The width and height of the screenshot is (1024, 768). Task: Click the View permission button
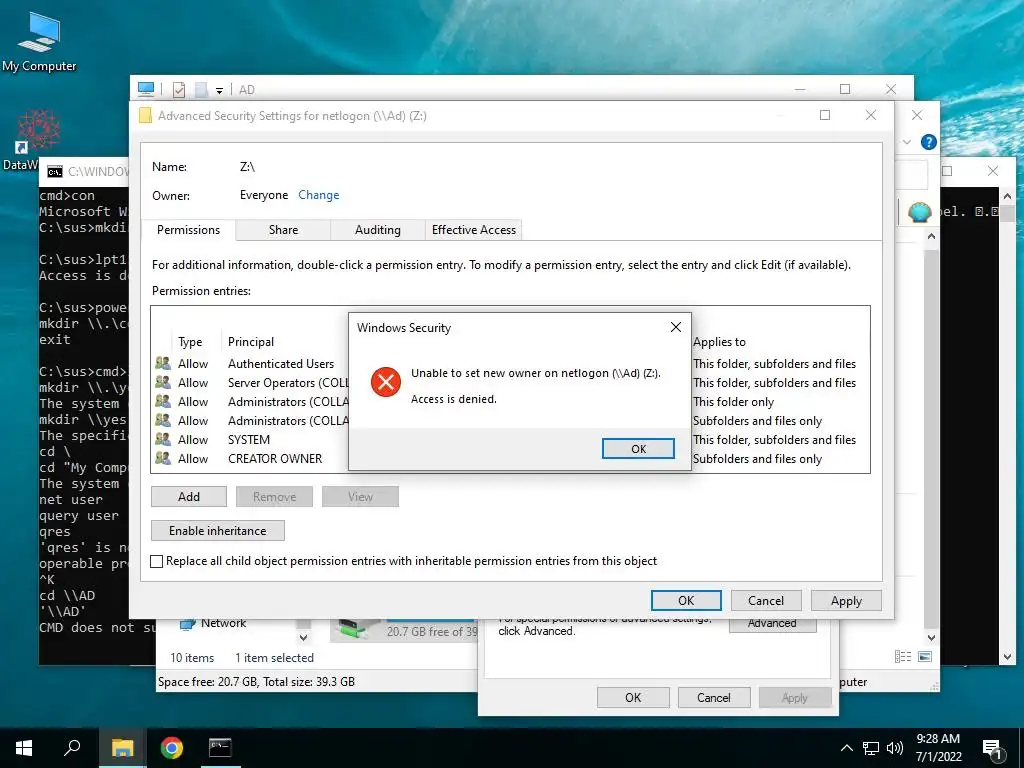click(x=360, y=496)
